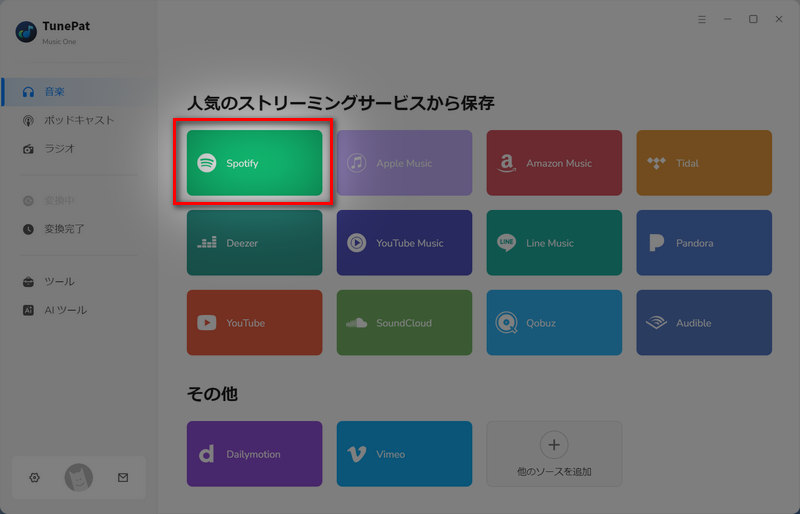Open the ツール section
The image size is (800, 514).
(x=79, y=282)
